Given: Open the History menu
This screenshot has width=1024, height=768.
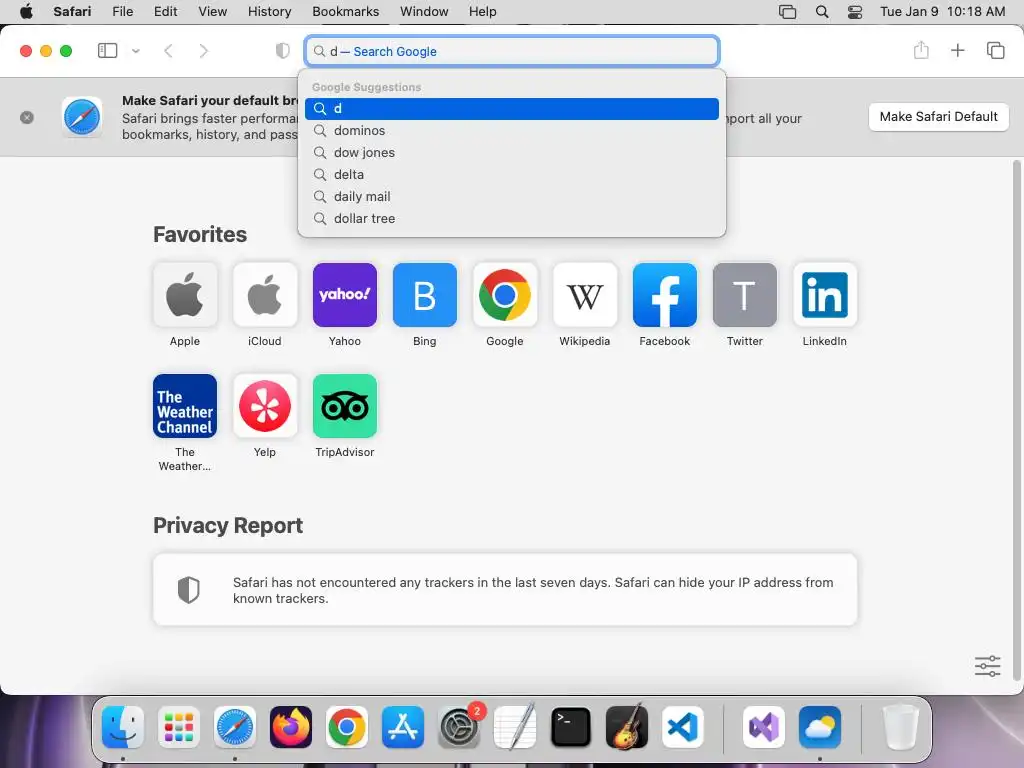Looking at the screenshot, I should (269, 11).
